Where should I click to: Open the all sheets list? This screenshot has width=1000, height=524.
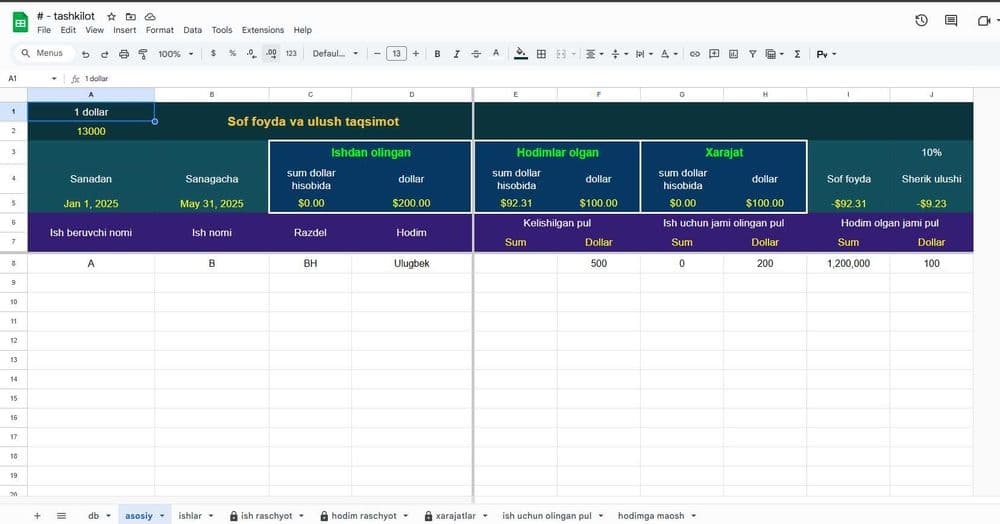[x=61, y=516]
